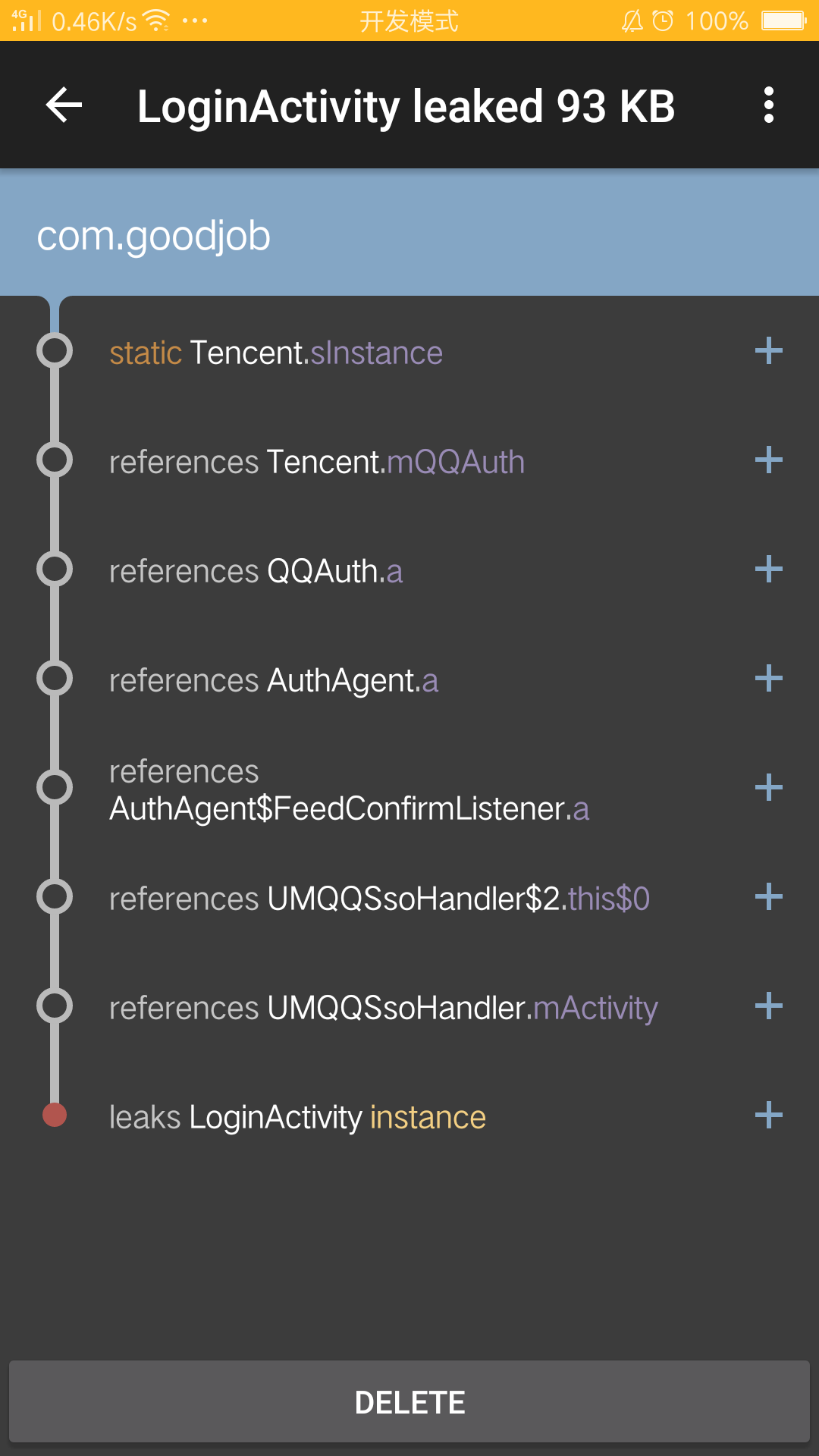
Task: Click the red leak node marker
Action: pos(55,1116)
